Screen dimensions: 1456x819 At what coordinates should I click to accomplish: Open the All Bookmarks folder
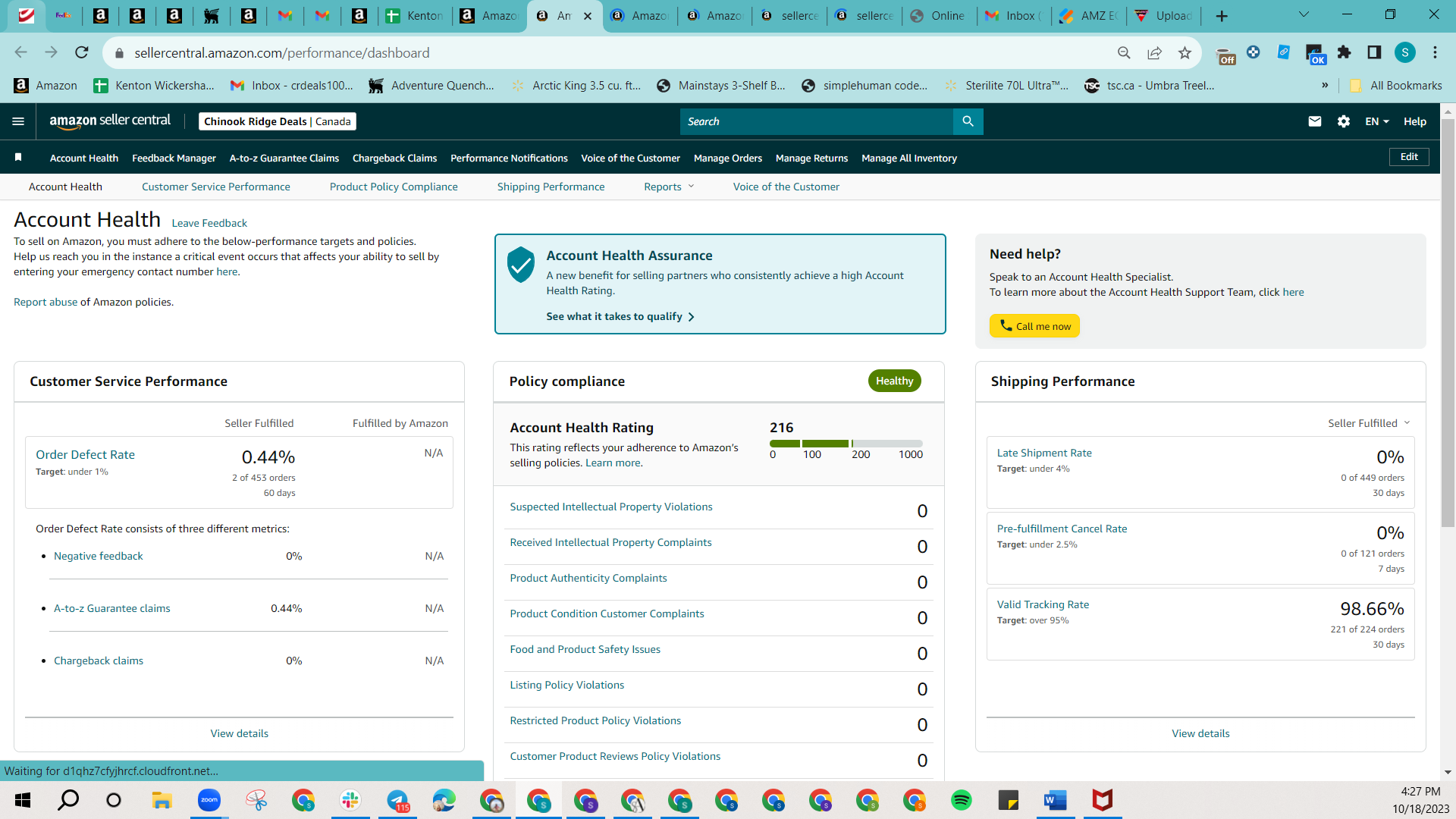point(1396,85)
